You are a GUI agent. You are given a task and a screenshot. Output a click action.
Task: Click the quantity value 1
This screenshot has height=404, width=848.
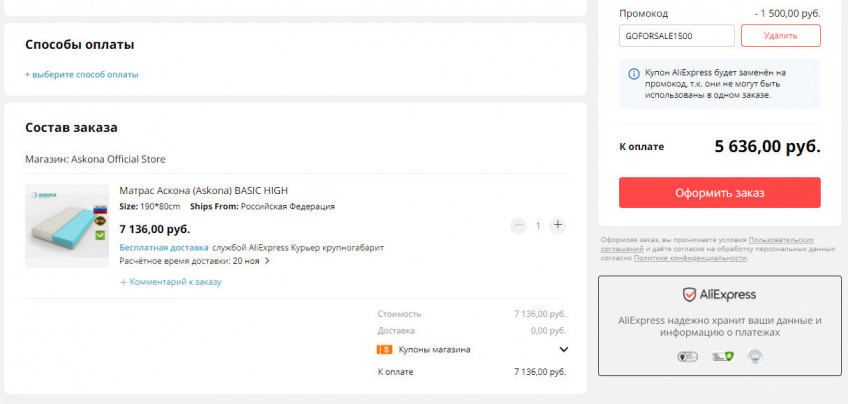click(x=538, y=226)
